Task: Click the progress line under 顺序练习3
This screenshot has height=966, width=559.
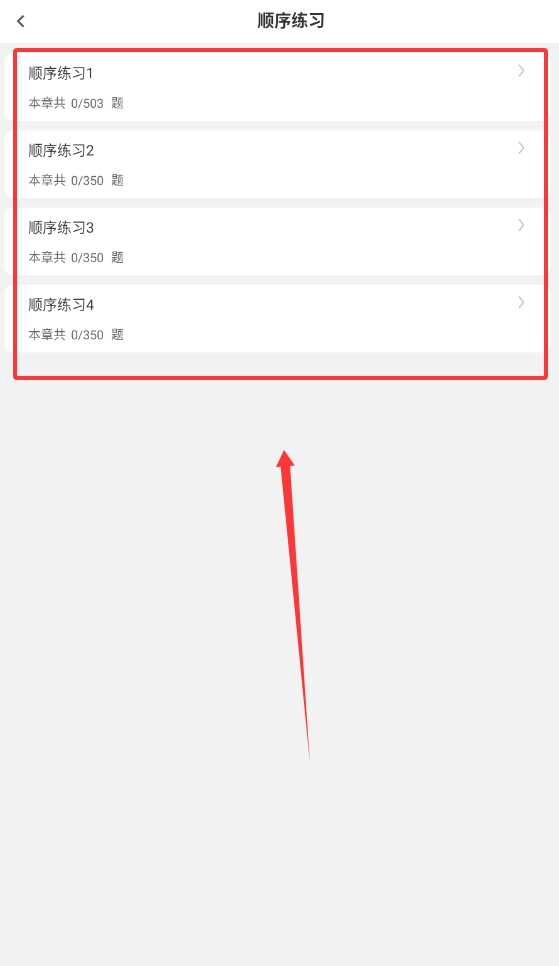Action: click(x=76, y=257)
